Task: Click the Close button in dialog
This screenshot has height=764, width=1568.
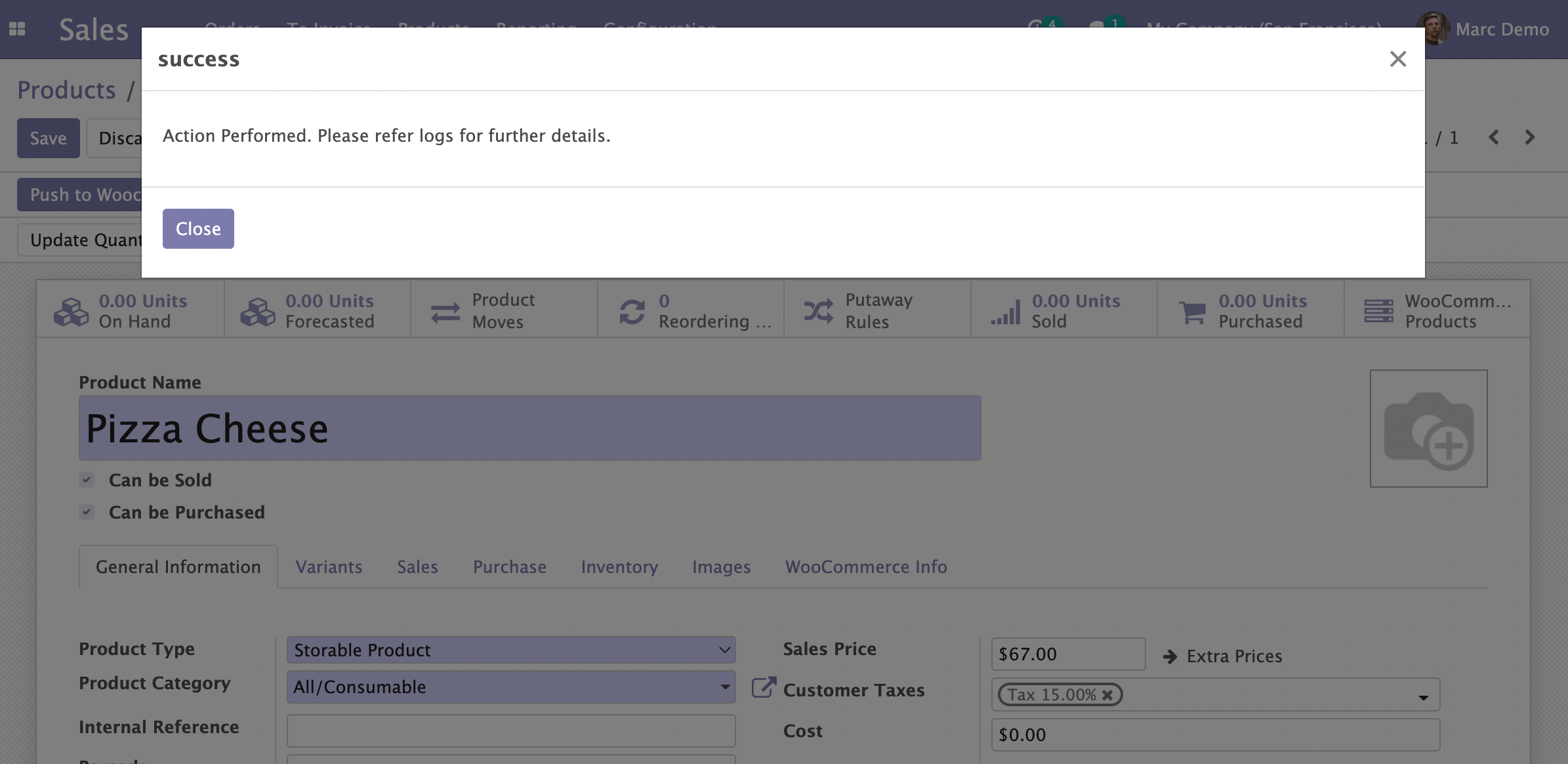Action: click(198, 228)
